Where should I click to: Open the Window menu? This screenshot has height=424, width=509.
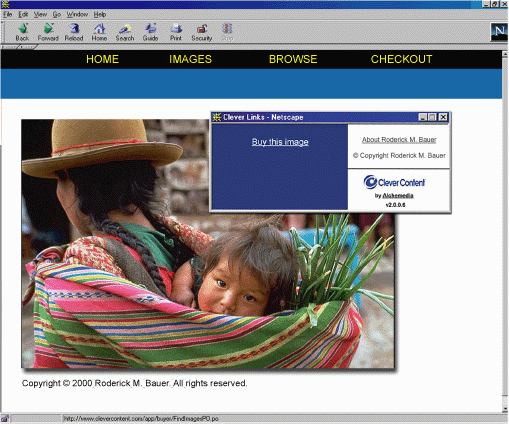77,14
